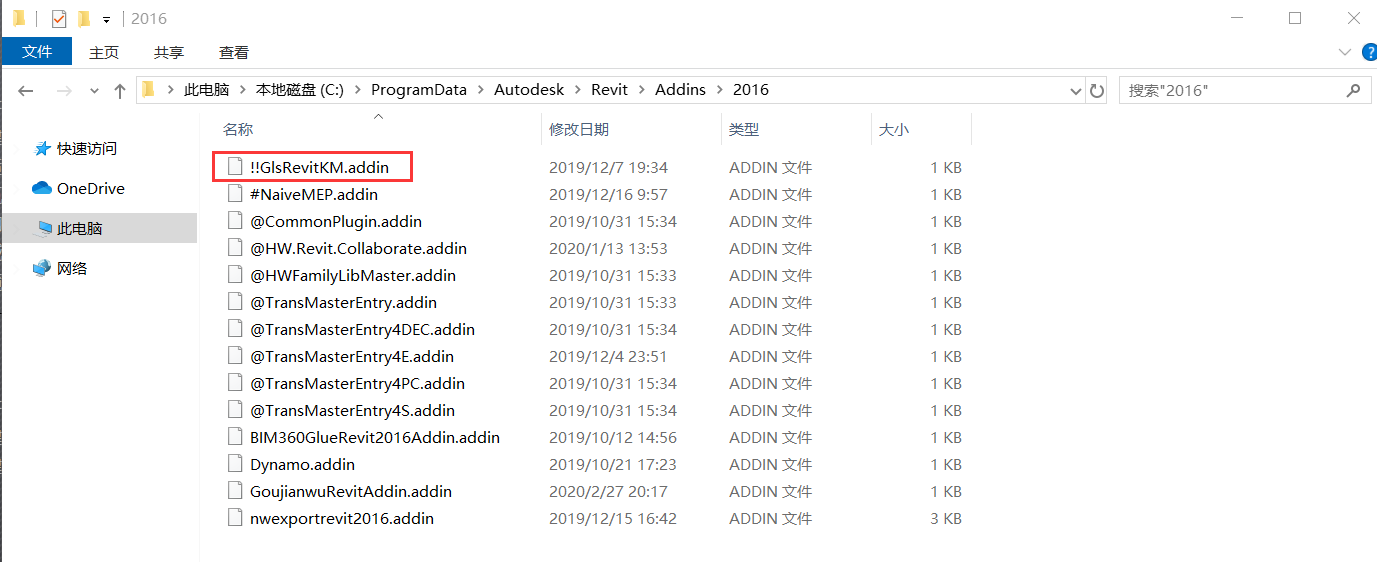Click file icon of #NaiveMEP.addin

(235, 194)
